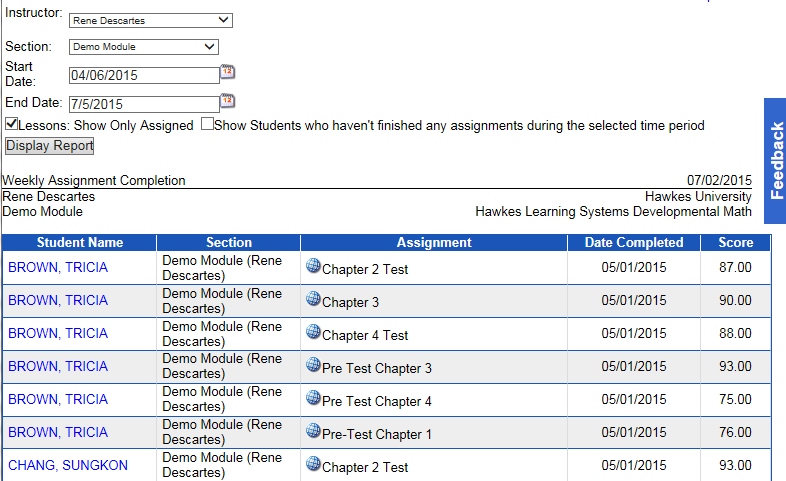This screenshot has height=481, width=786.
Task: Click globe icon beside Pre-Test Chapter 1
Action: coord(313,431)
